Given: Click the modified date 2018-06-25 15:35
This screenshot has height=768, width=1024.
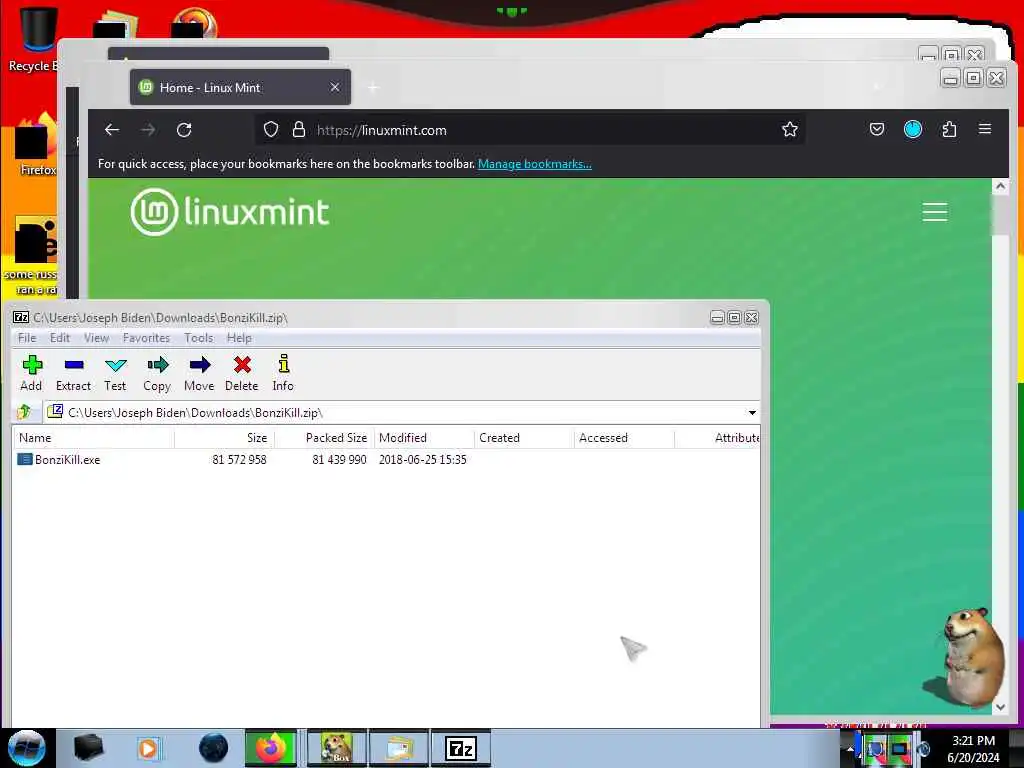Looking at the screenshot, I should (x=423, y=460).
